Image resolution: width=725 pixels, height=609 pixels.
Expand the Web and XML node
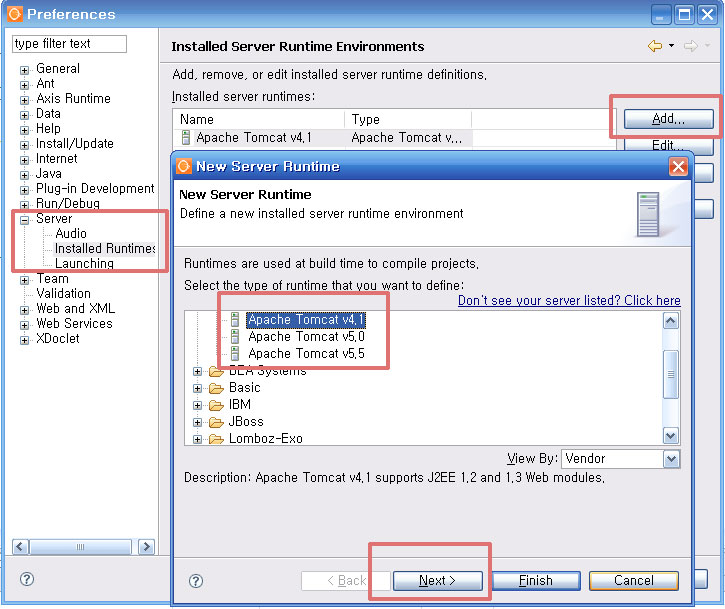(x=25, y=310)
